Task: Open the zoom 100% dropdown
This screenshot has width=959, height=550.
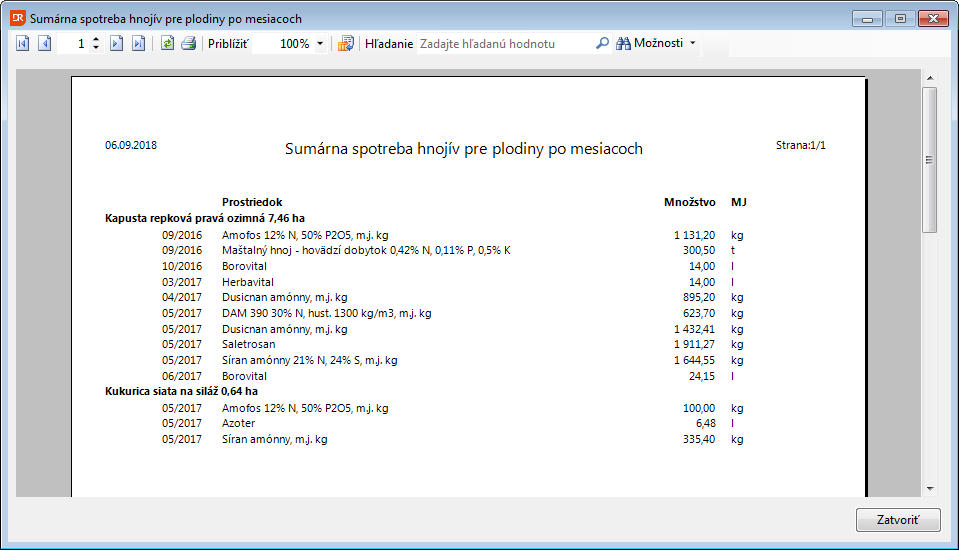Action: pos(320,44)
